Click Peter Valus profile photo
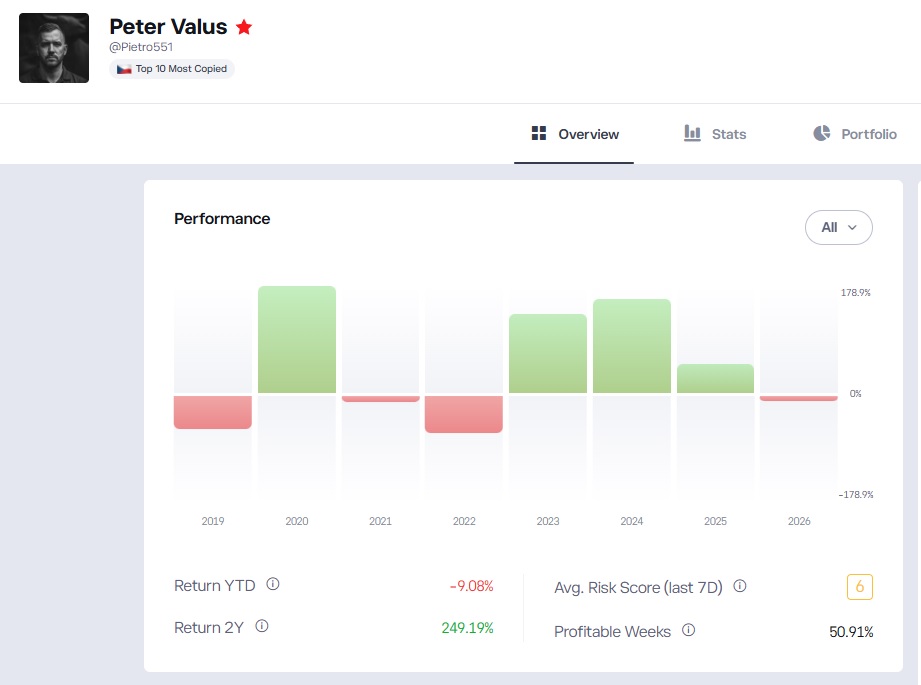 [x=54, y=48]
